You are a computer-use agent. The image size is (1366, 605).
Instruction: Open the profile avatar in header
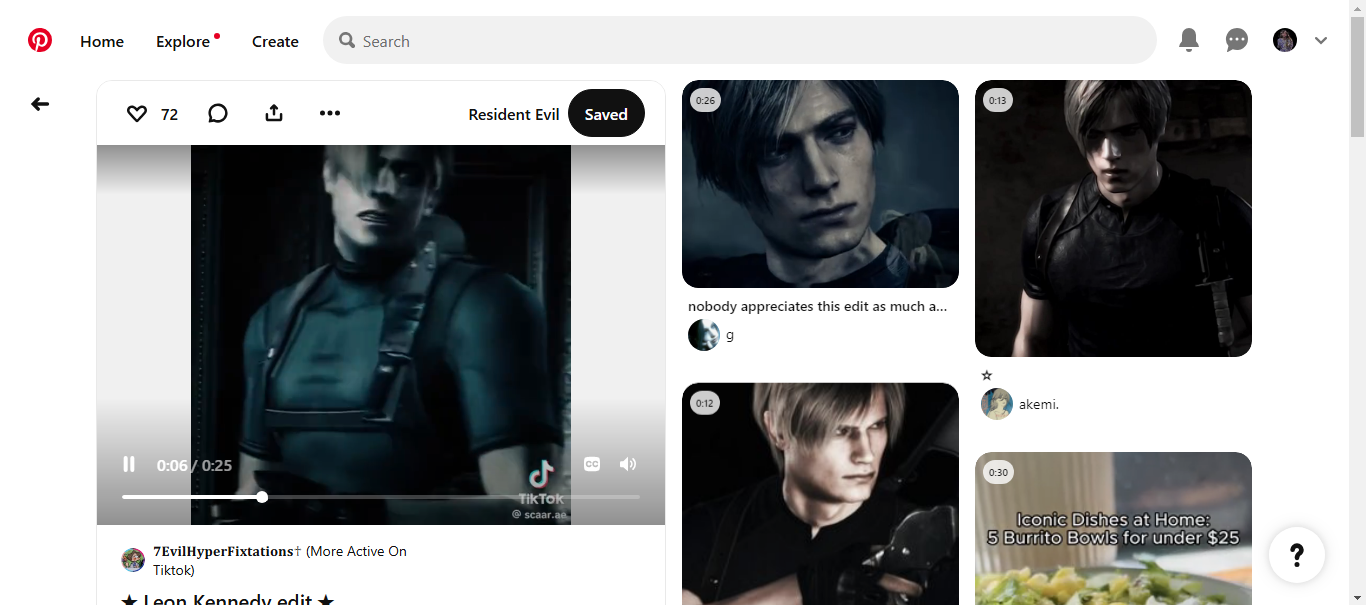tap(1285, 40)
